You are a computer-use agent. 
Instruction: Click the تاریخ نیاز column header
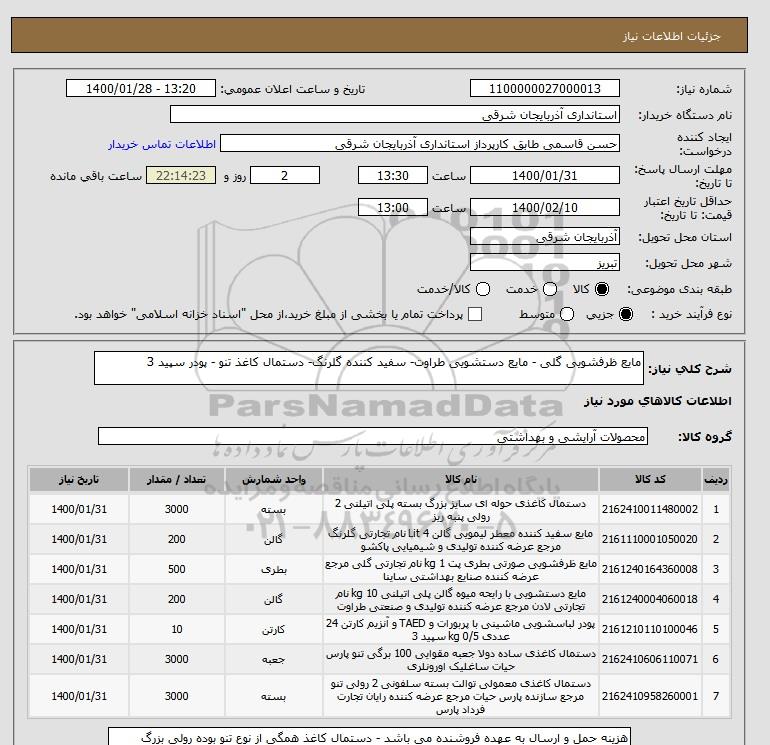79,480
